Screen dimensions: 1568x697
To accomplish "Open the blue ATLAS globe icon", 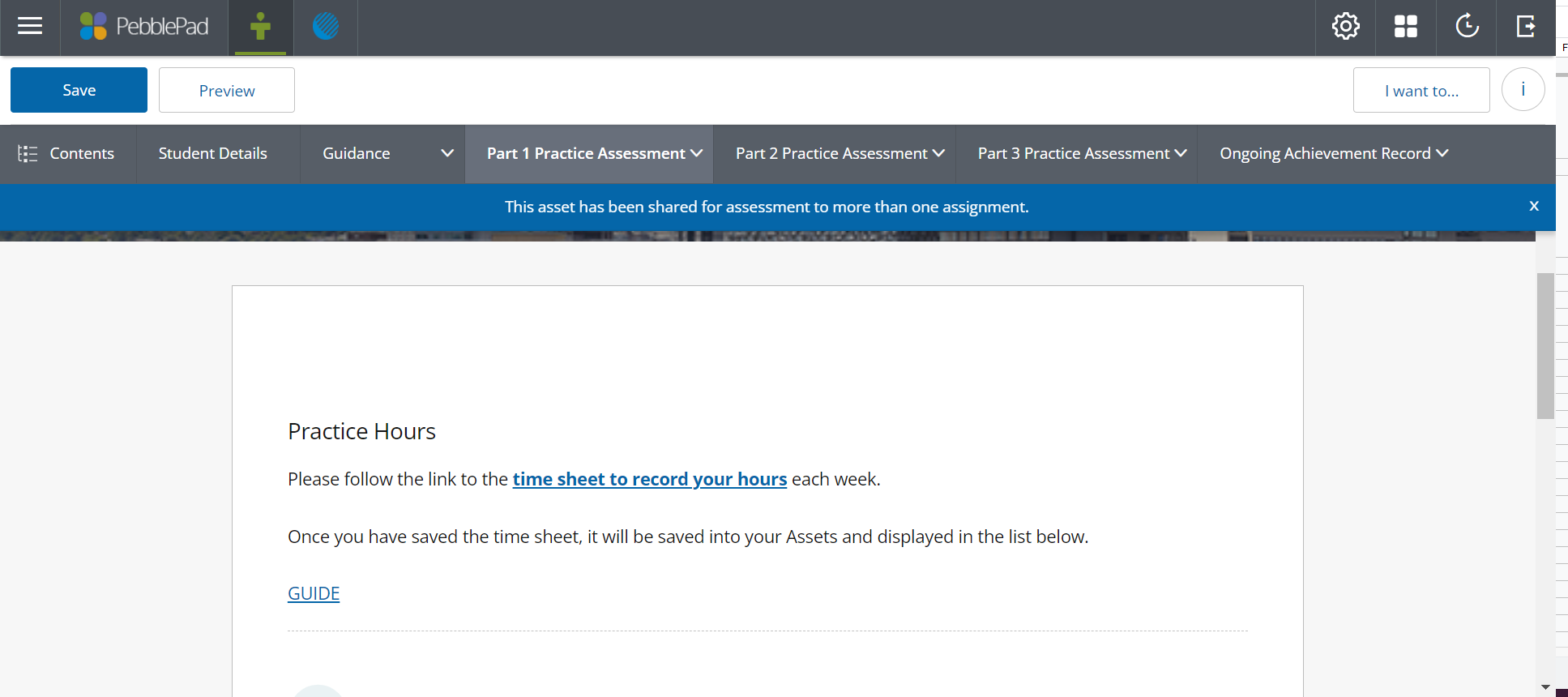I will [326, 27].
